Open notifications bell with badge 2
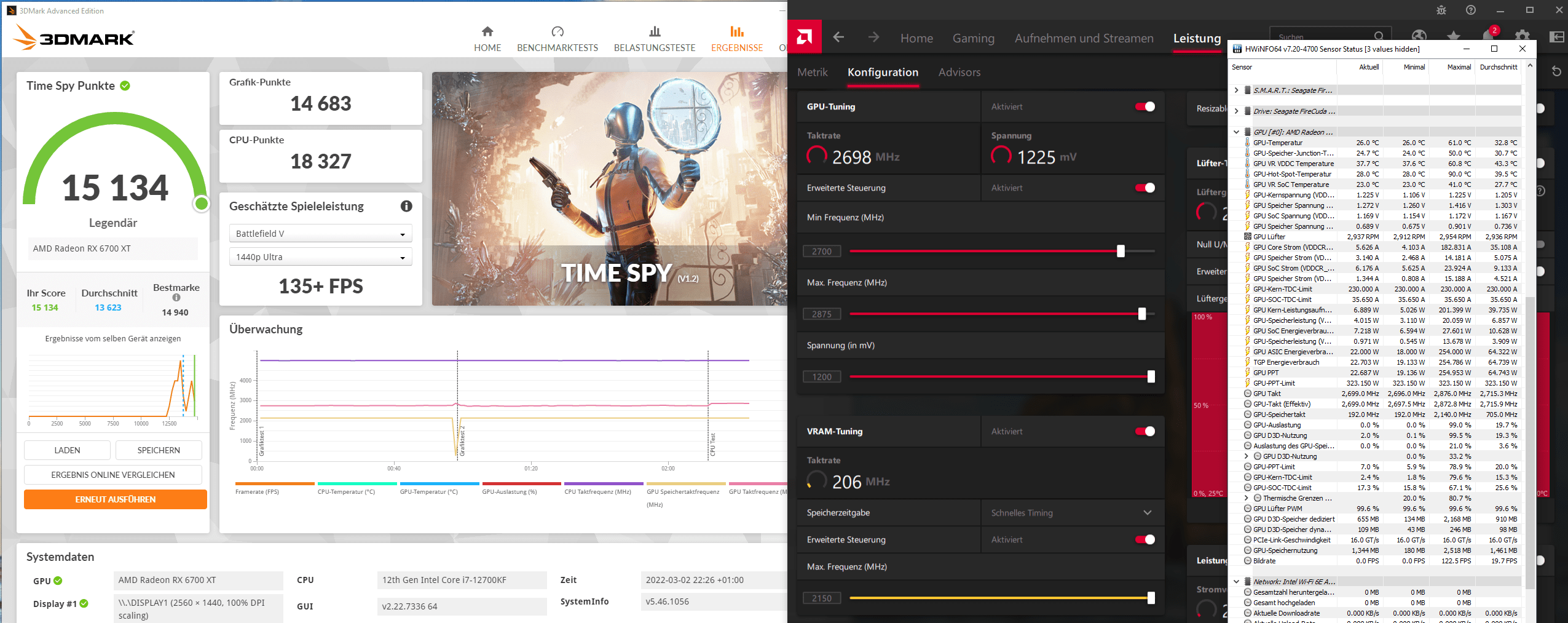 (1489, 34)
